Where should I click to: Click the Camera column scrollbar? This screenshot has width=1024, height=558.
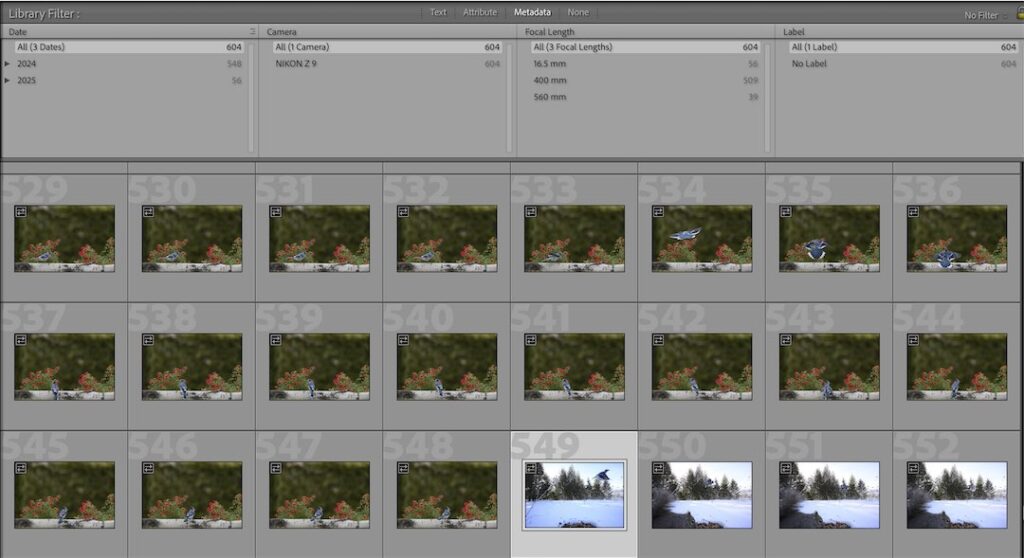[509, 97]
